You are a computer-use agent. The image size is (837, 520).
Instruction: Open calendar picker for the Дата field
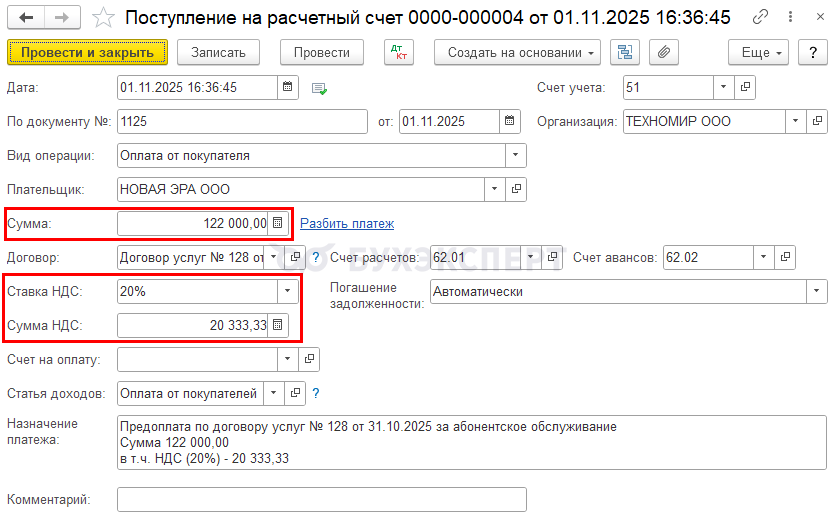click(287, 87)
